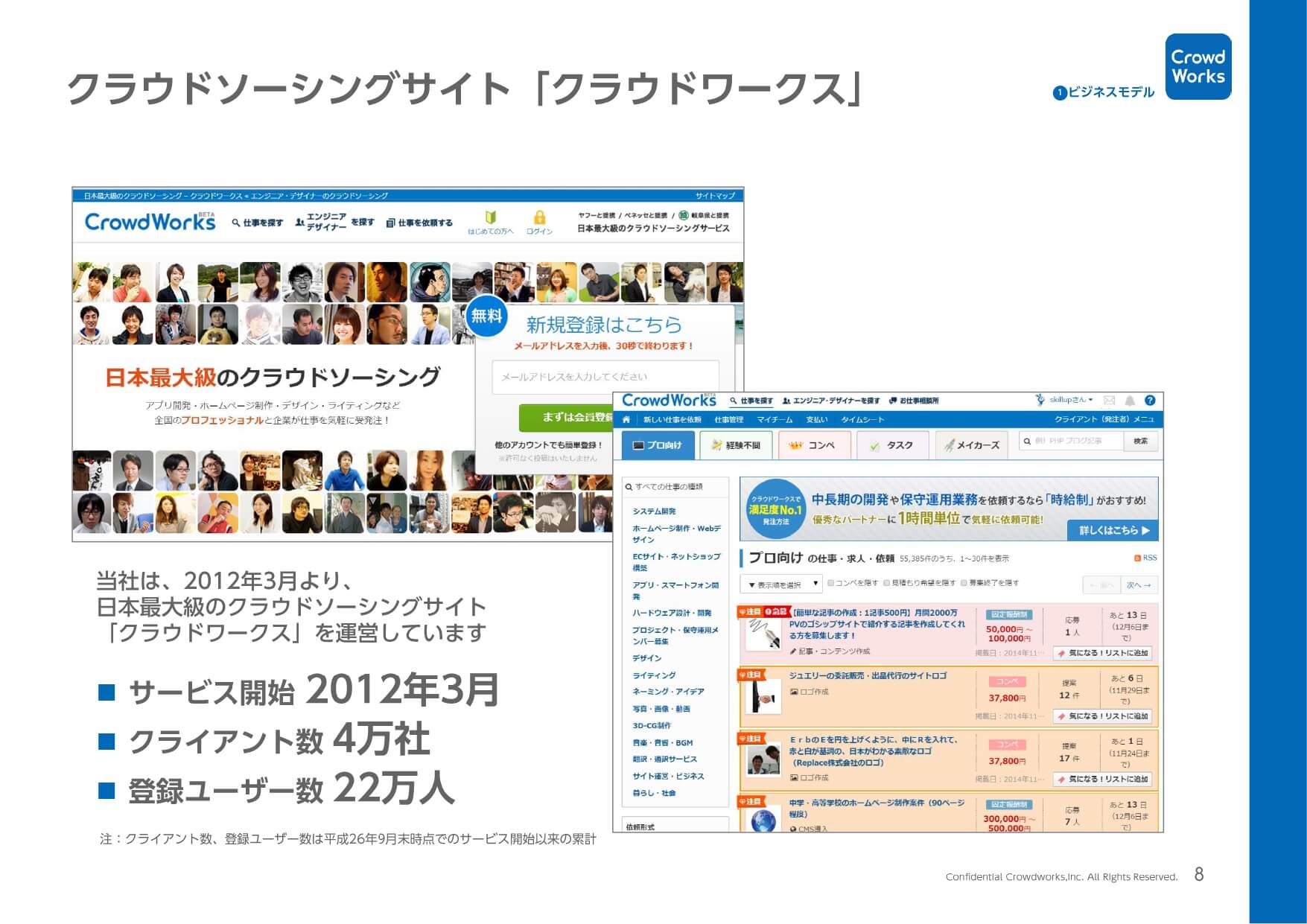The image size is (1307, 924).
Task: Add the jewelry logo job to 気になる list
Action: (1103, 716)
